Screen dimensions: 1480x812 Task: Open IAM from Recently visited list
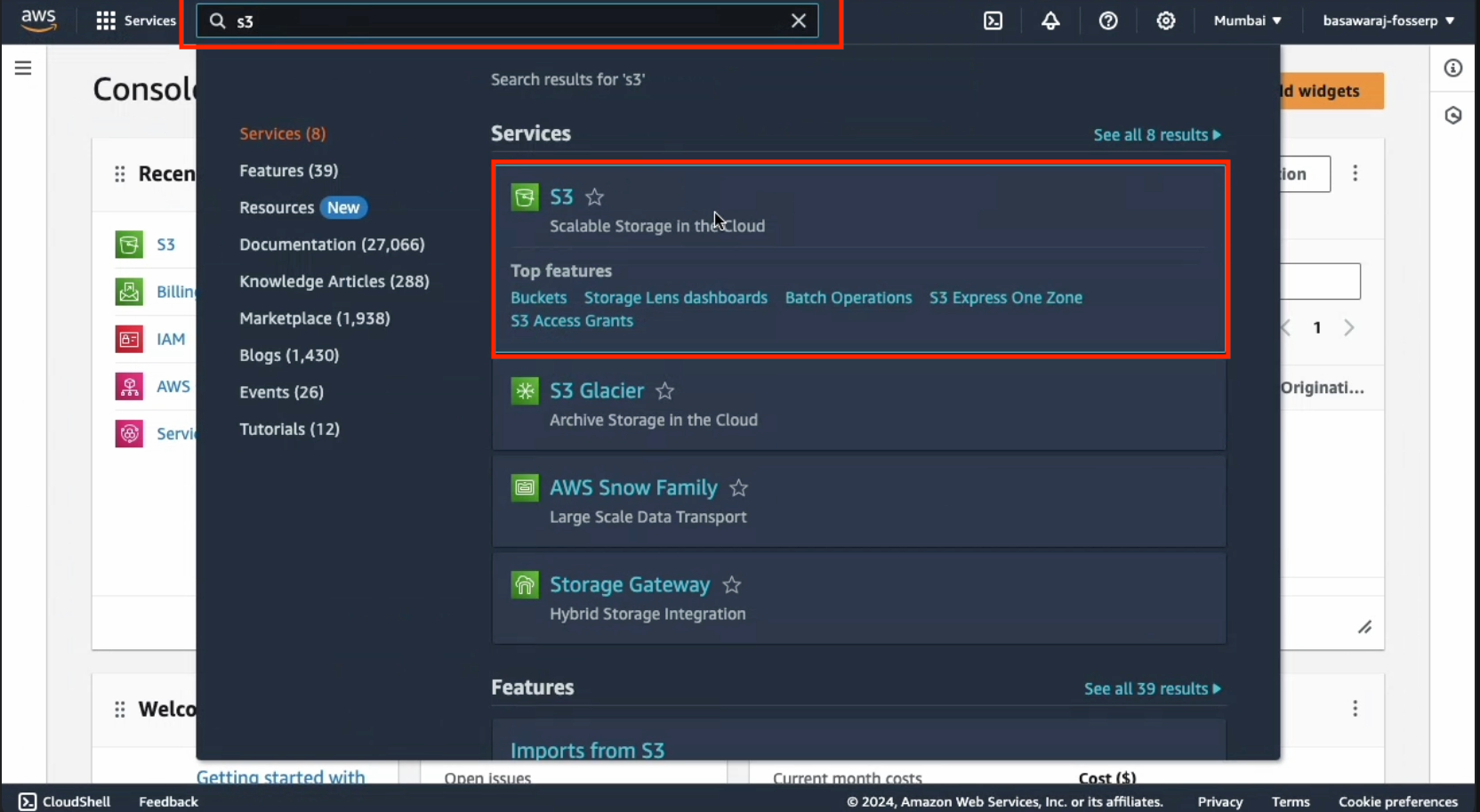coord(171,339)
